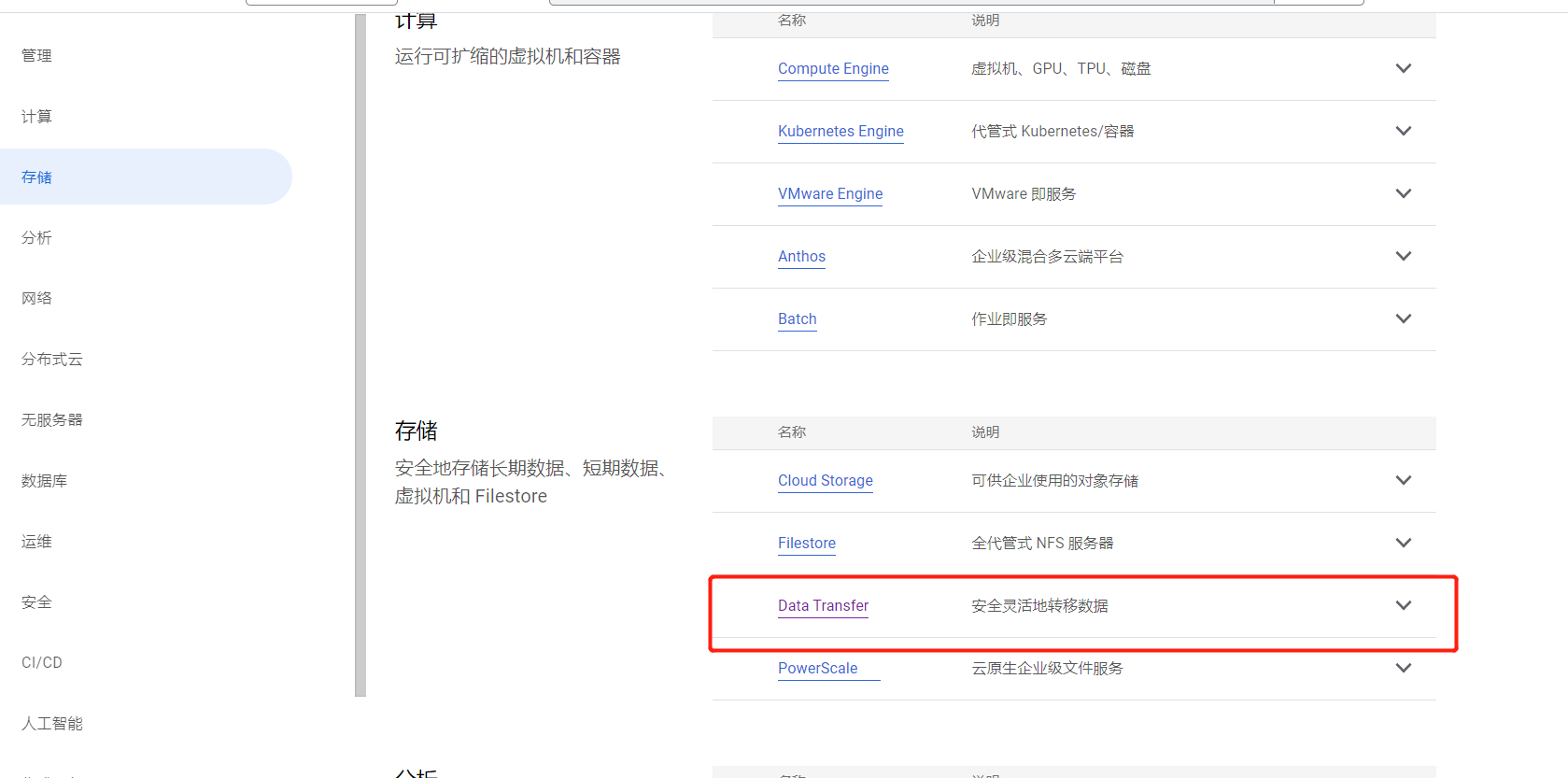Expand the Data Transfer row chevron
Screen dimensions: 1568x778
pyautogui.click(x=1403, y=605)
